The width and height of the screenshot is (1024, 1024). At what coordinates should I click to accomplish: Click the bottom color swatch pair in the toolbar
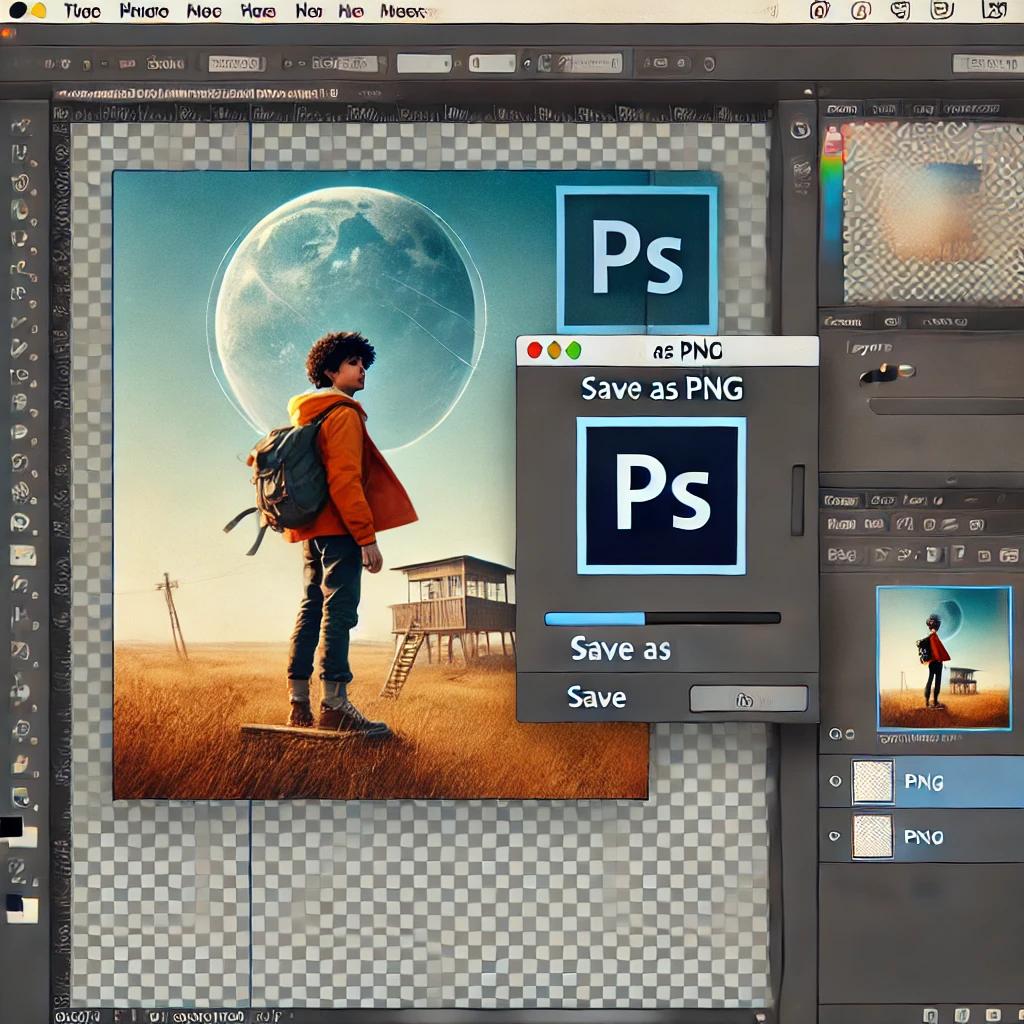coord(21,908)
